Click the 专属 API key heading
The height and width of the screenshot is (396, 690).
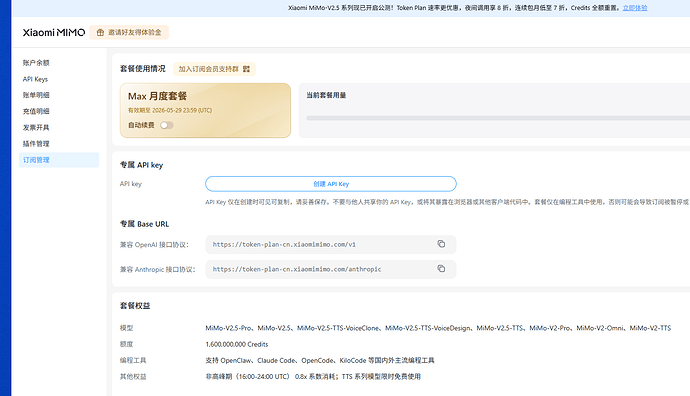coord(141,165)
